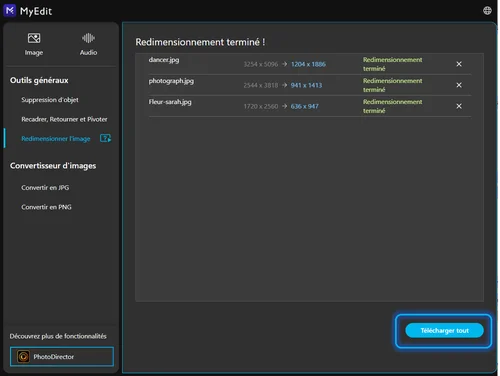Open Recadrer, Retourner et Pivoter
This screenshot has height=376, width=500.
(x=64, y=119)
